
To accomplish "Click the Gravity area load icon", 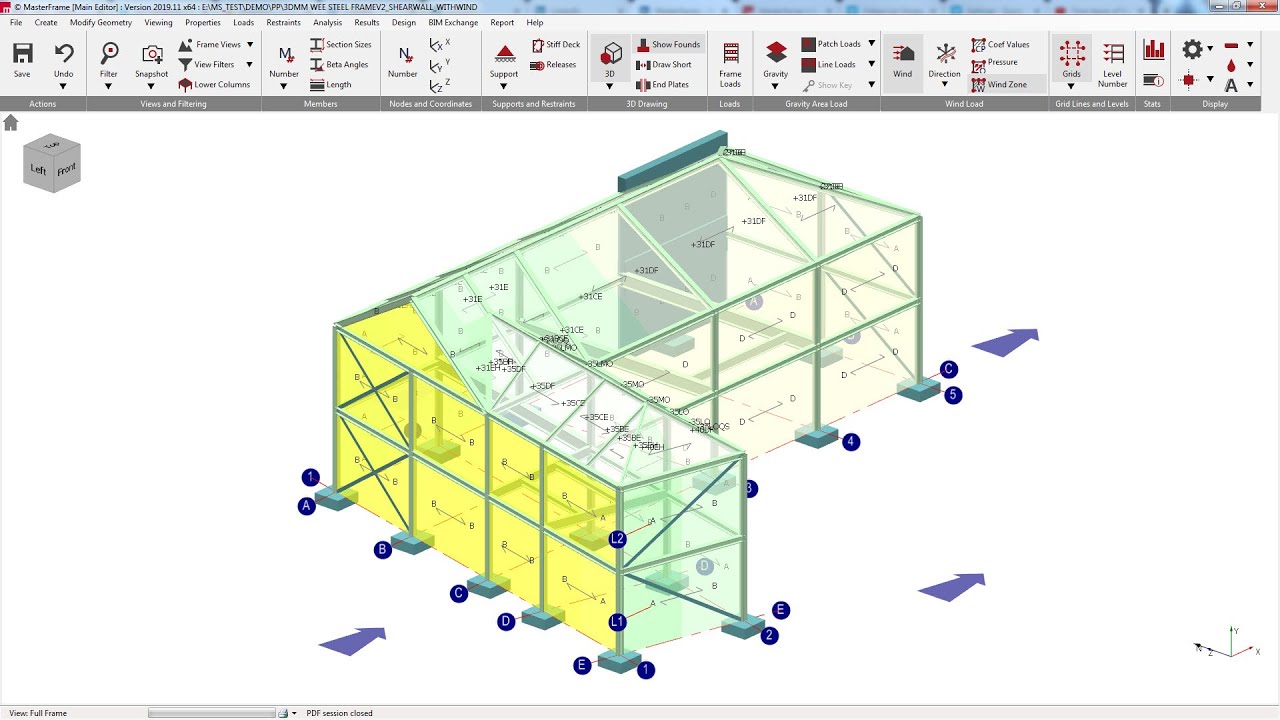I will coord(776,54).
